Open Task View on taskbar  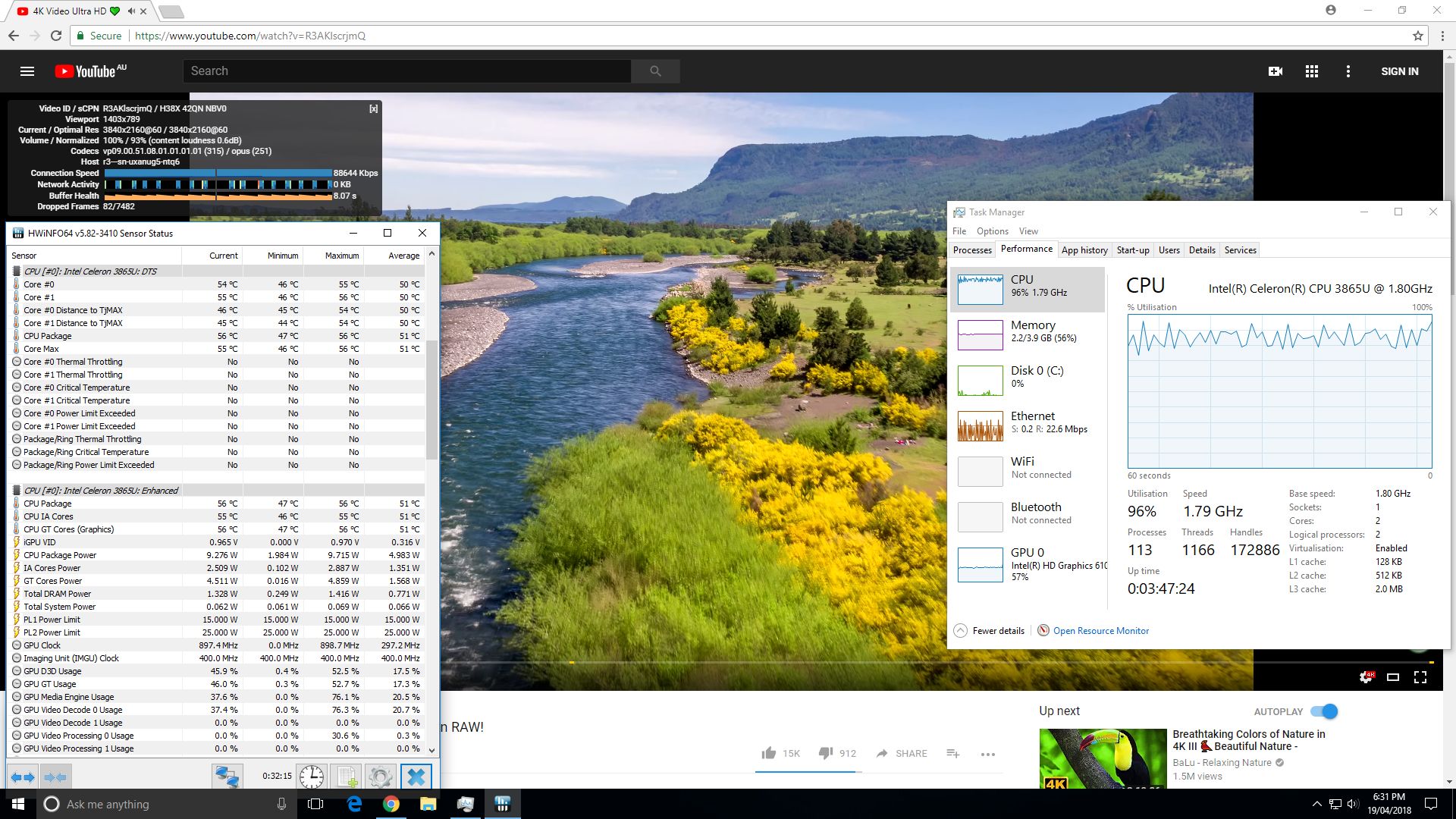coord(315,804)
